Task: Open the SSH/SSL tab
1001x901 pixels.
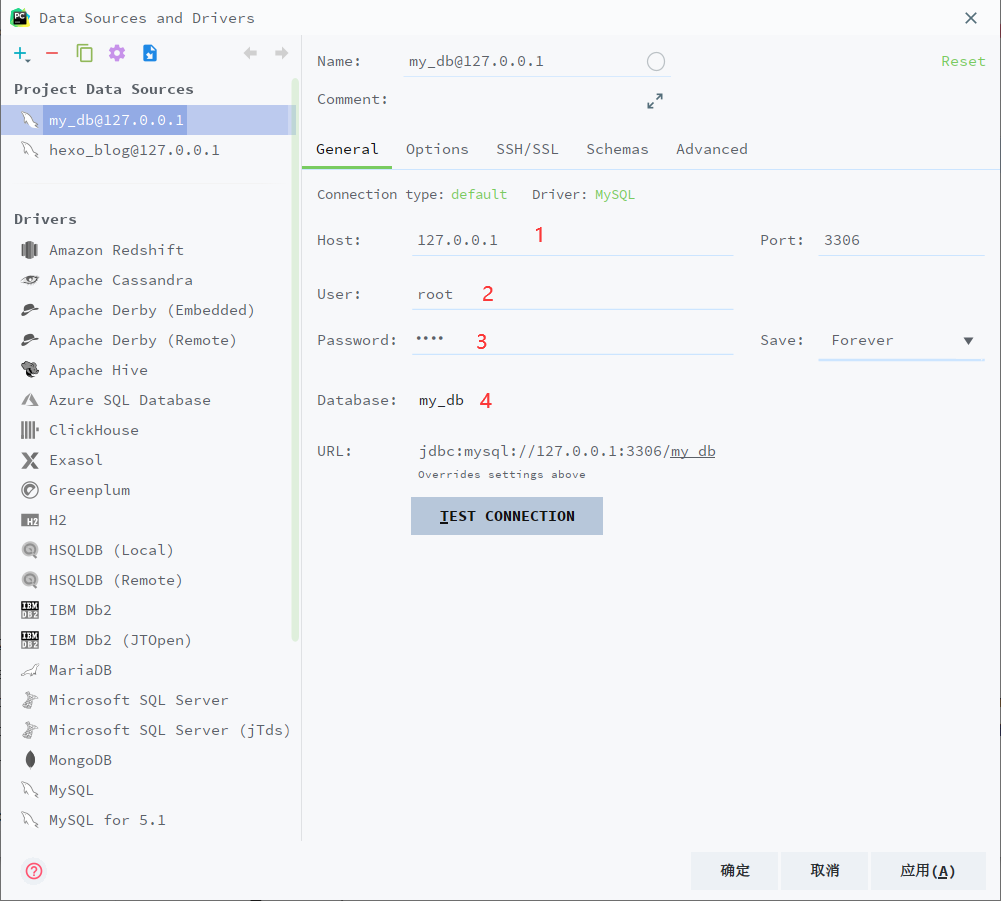Action: 527,149
